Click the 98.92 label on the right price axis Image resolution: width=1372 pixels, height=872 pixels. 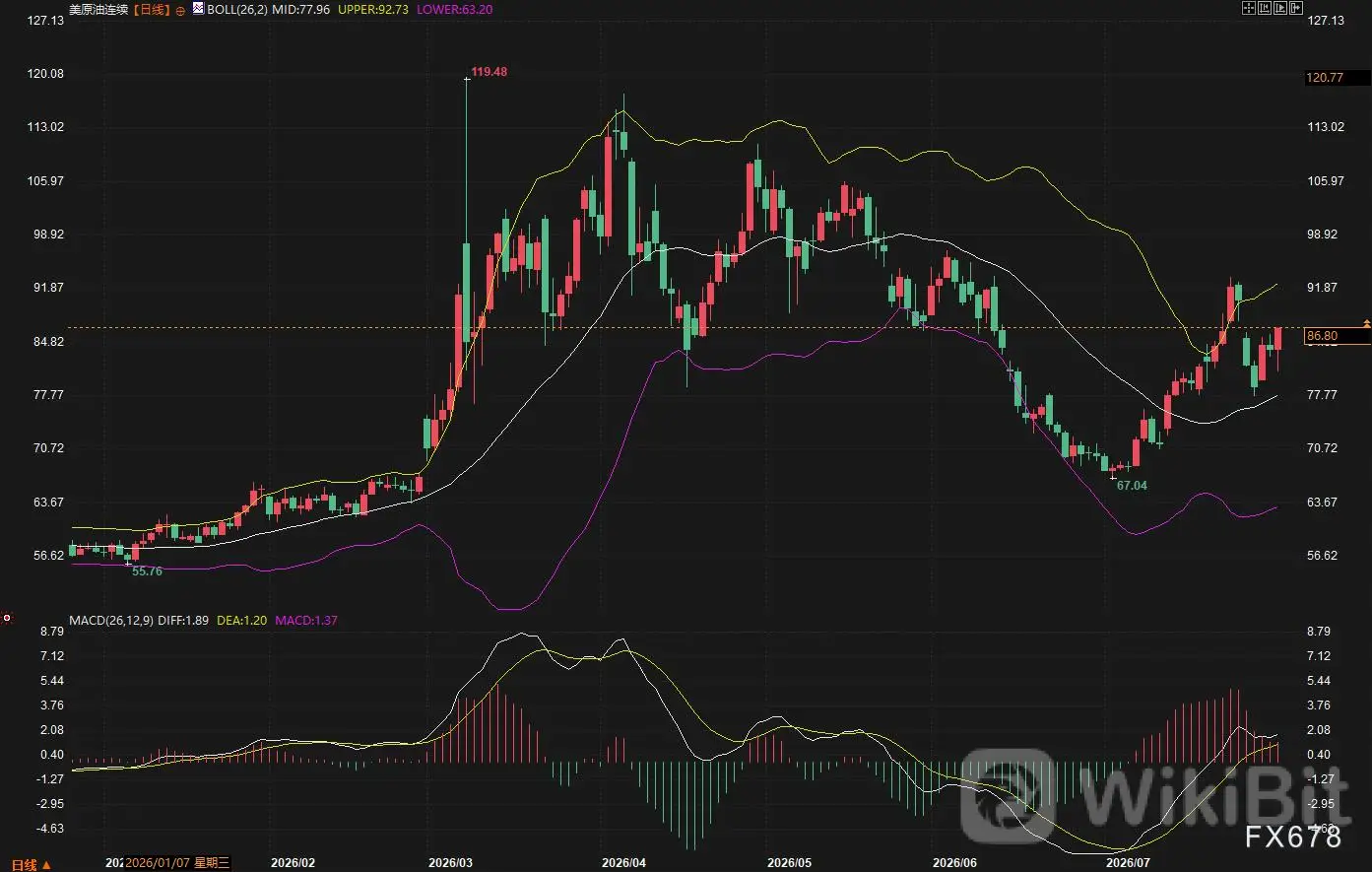[x=1322, y=235]
